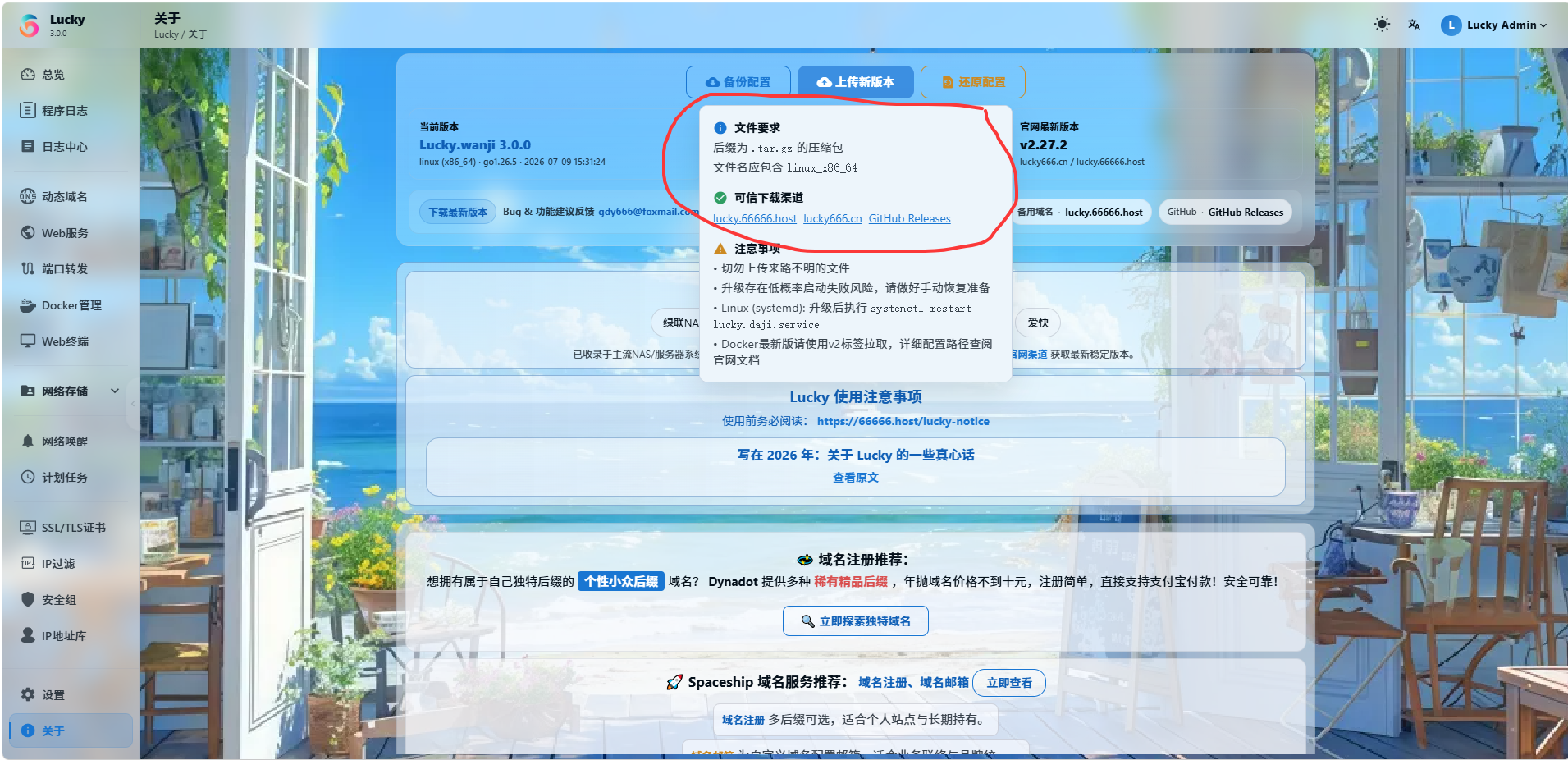Click the 端口转发 arrows icon
1568x760 pixels.
coord(28,269)
